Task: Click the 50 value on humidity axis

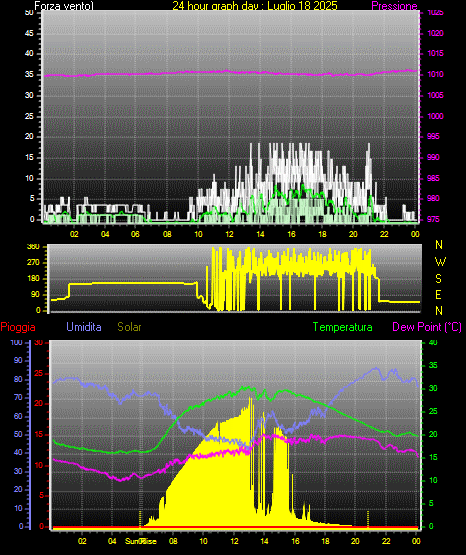Action: tap(18, 434)
